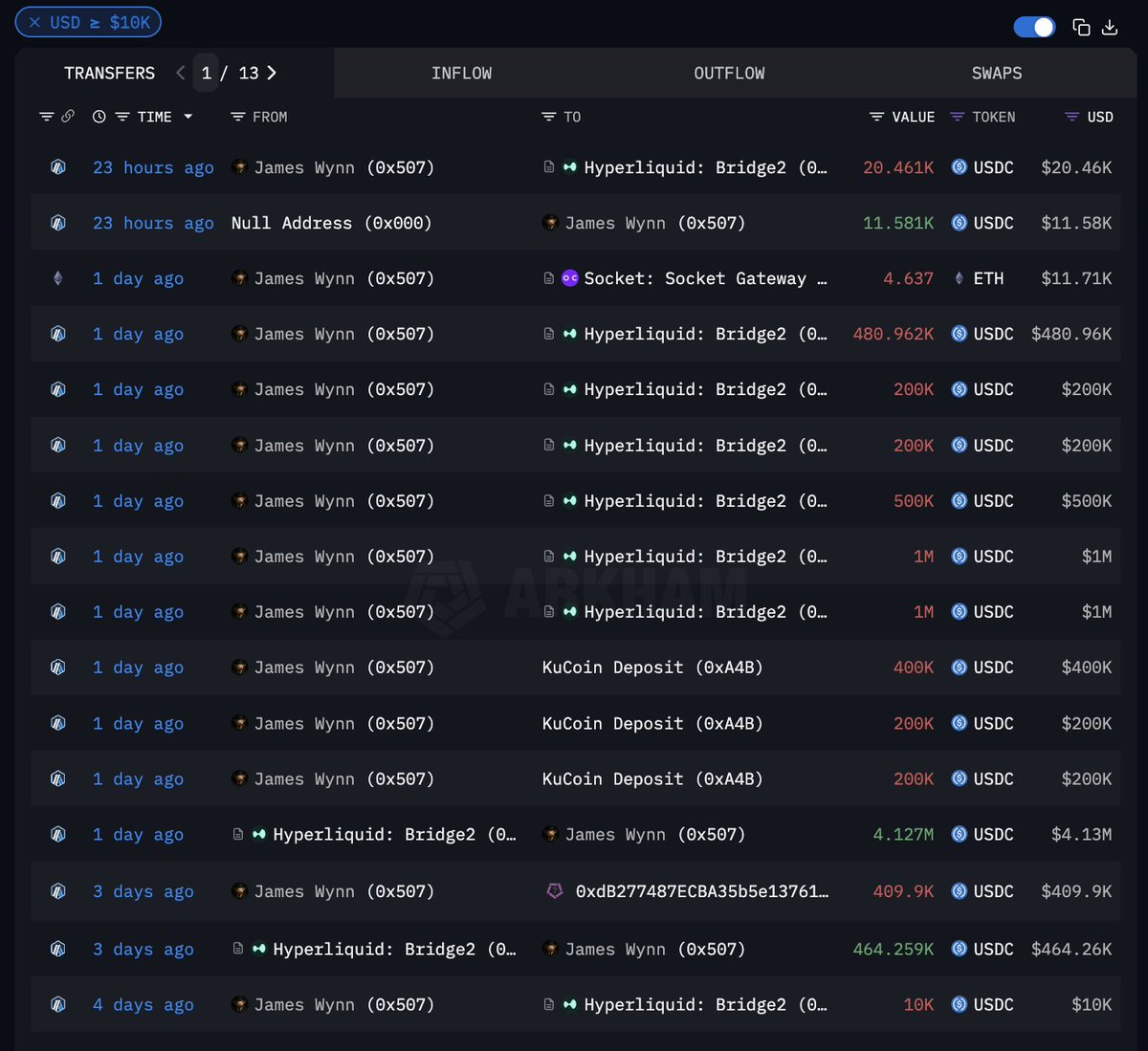Open the FROM column filter

[238, 117]
